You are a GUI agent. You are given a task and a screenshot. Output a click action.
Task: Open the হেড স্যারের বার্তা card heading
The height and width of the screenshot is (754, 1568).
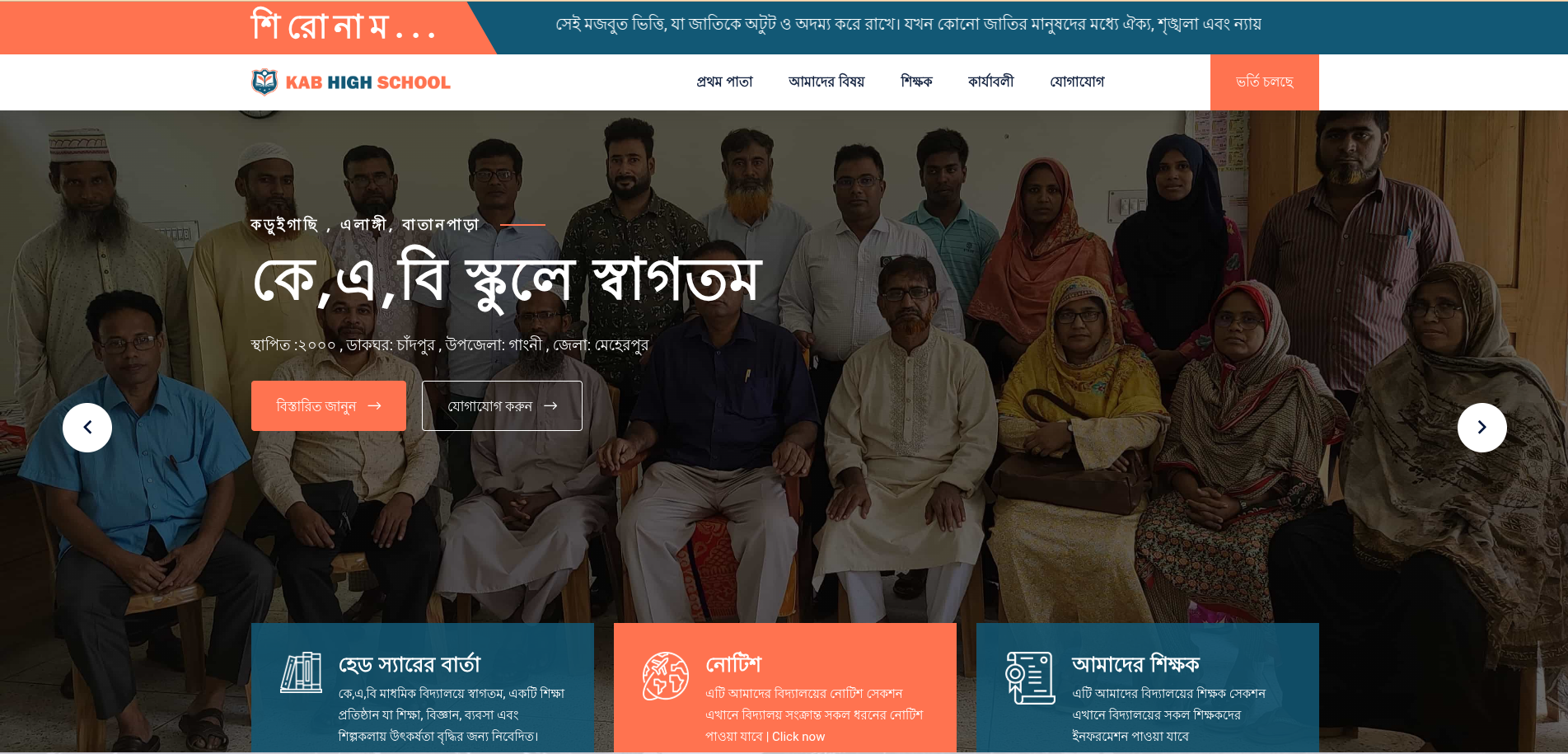tap(410, 664)
